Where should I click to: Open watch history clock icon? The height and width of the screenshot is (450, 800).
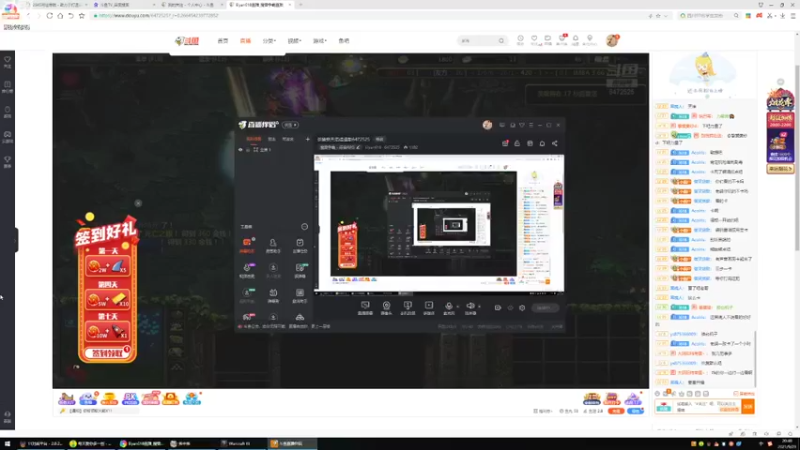point(520,40)
